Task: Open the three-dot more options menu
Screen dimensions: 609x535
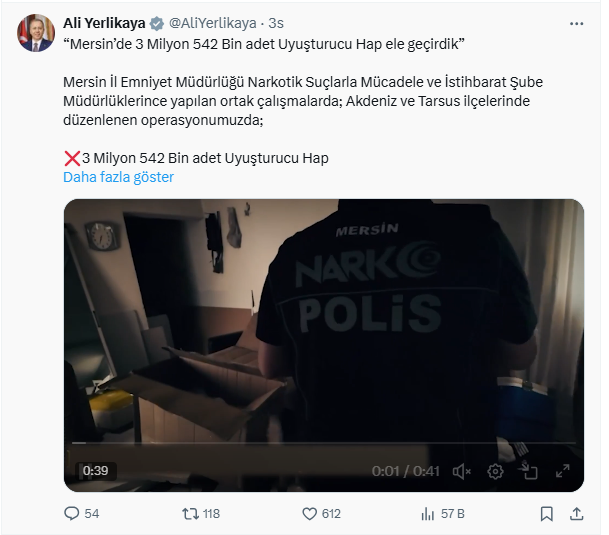Action: pyautogui.click(x=576, y=24)
